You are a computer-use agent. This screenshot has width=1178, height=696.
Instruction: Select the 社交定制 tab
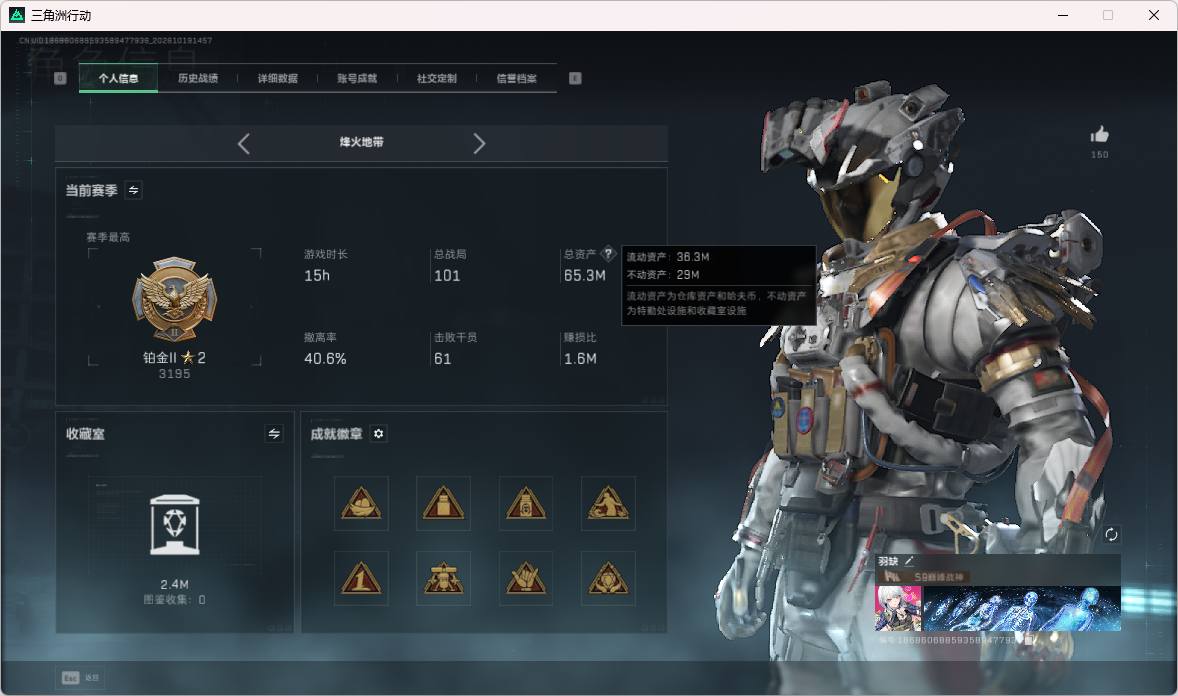pos(436,78)
